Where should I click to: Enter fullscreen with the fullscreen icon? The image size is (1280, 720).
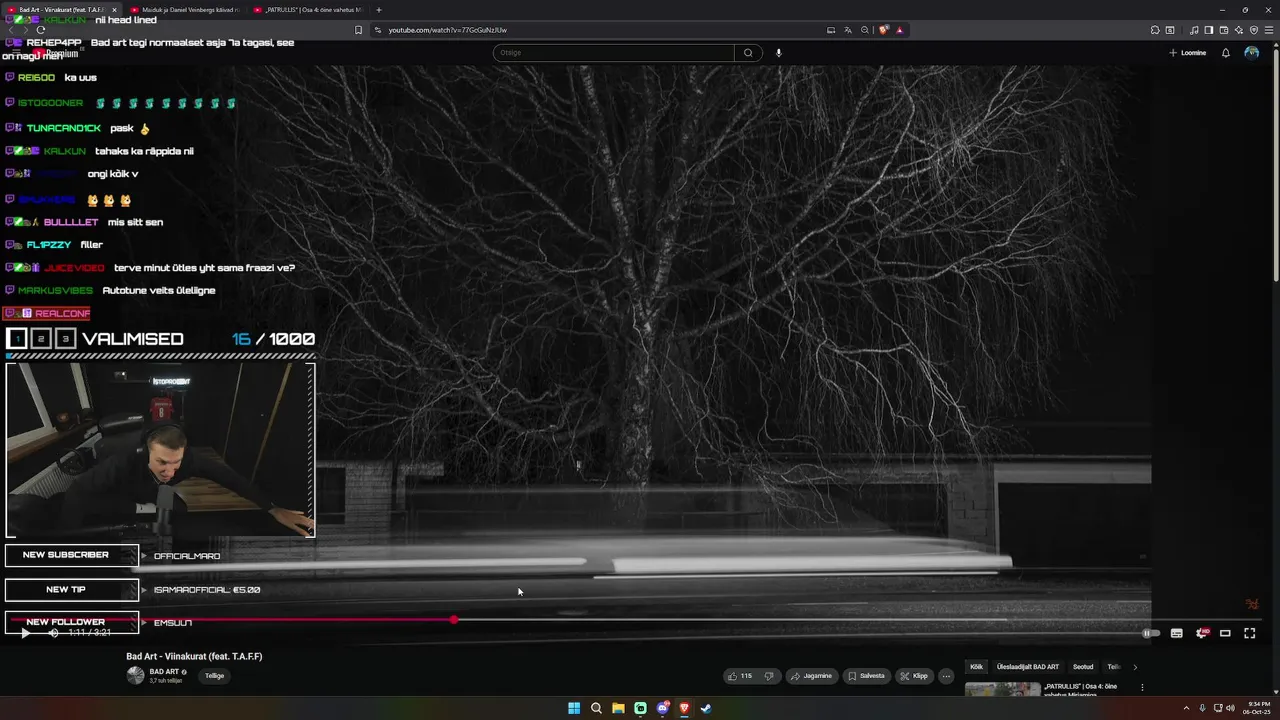coord(1250,633)
